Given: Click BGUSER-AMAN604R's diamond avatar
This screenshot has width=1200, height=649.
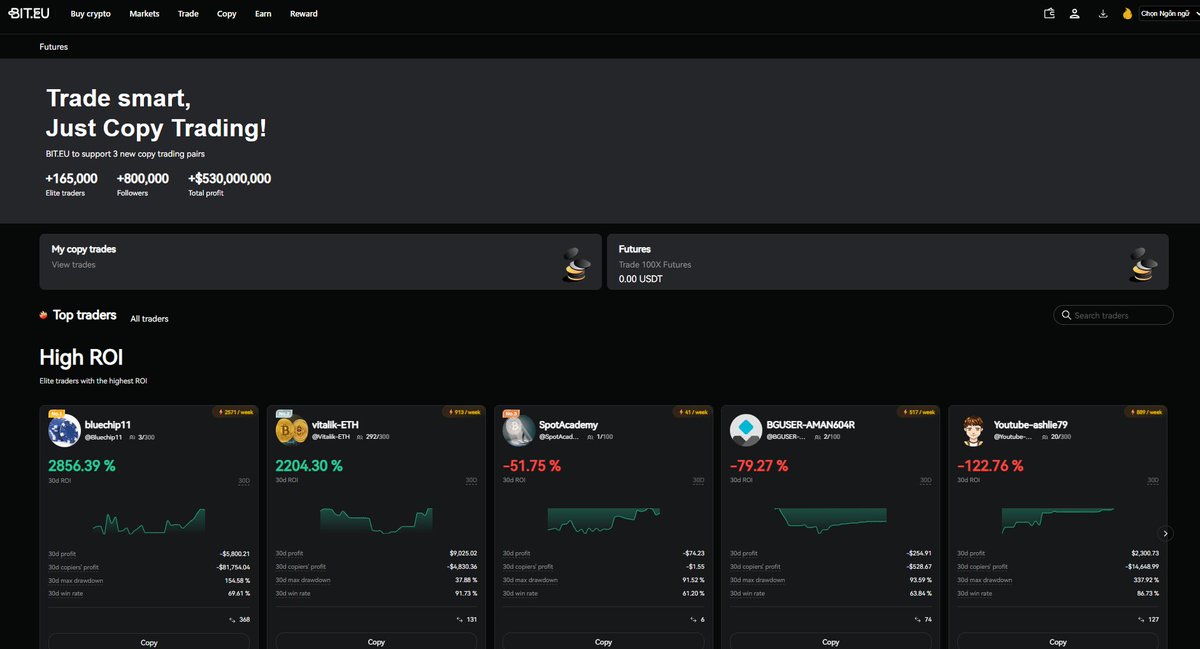Looking at the screenshot, I should [x=746, y=430].
